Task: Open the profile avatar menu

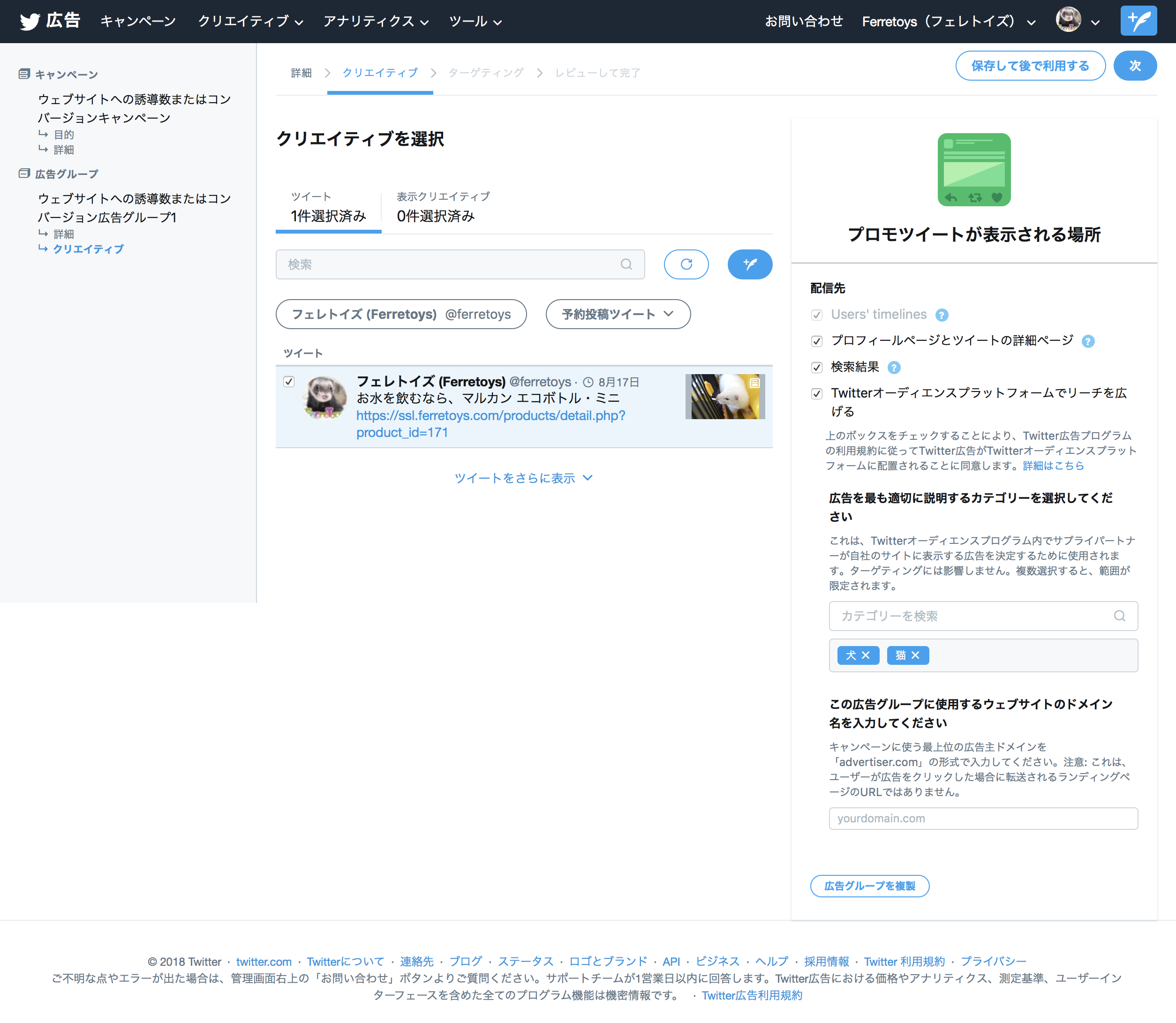Action: pyautogui.click(x=1077, y=21)
